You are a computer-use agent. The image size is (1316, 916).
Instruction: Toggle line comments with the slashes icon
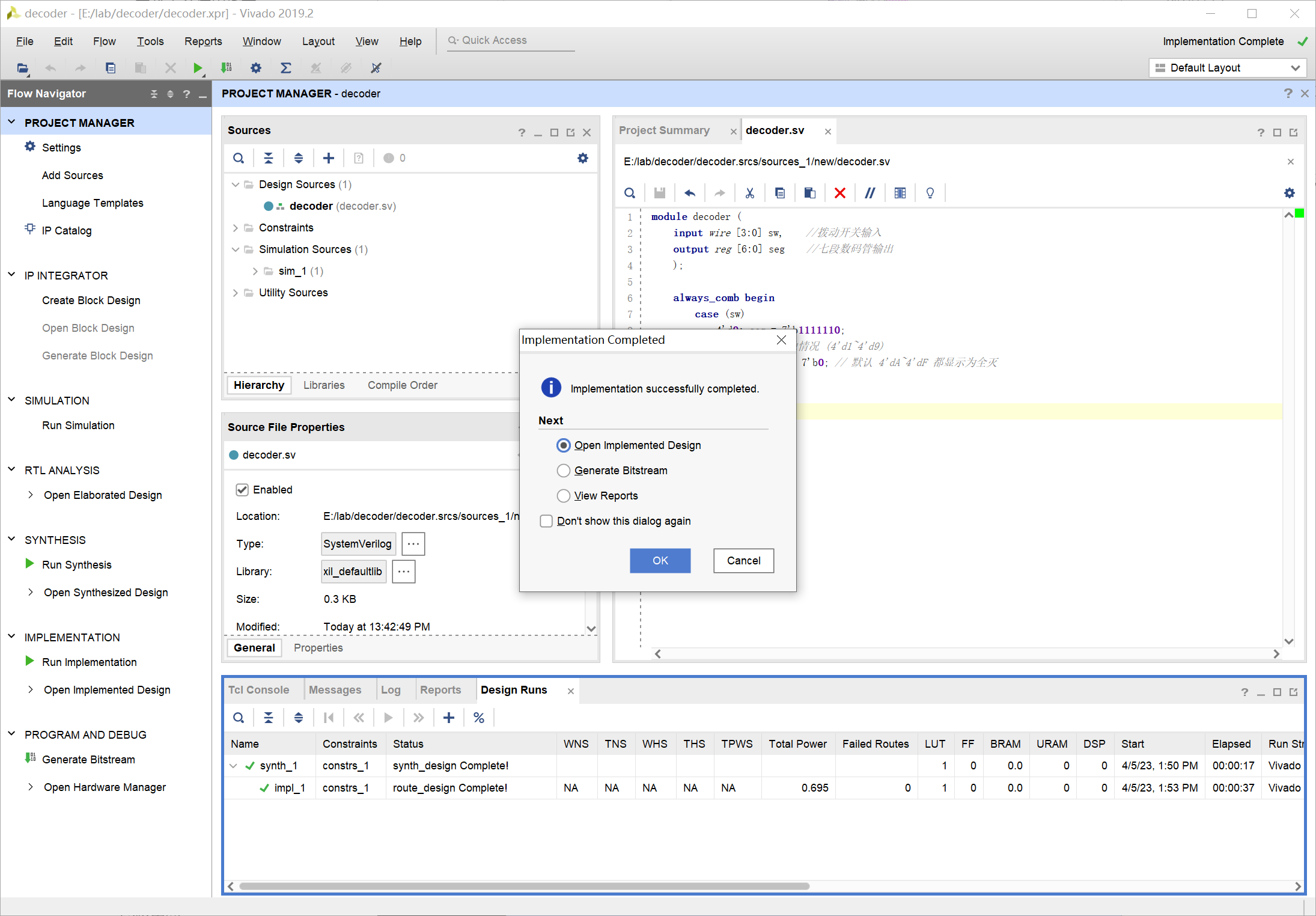(870, 193)
